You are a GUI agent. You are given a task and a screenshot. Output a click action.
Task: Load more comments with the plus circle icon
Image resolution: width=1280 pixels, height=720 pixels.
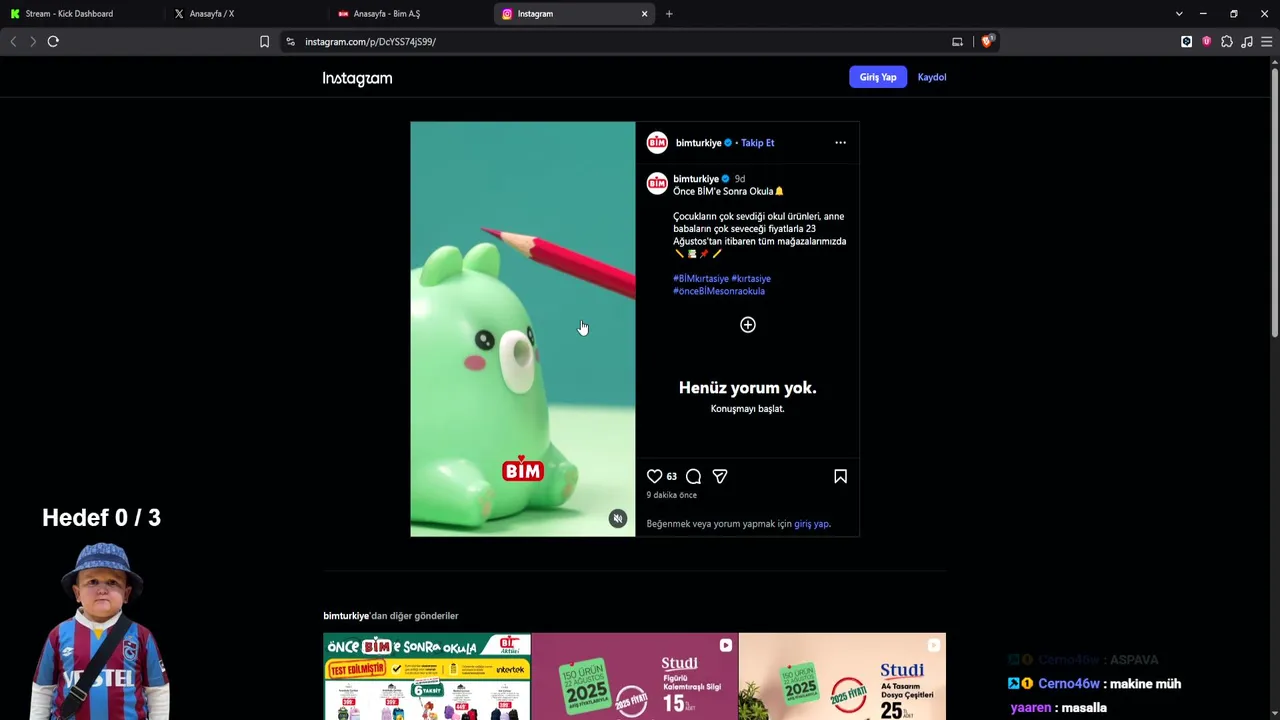(x=748, y=325)
